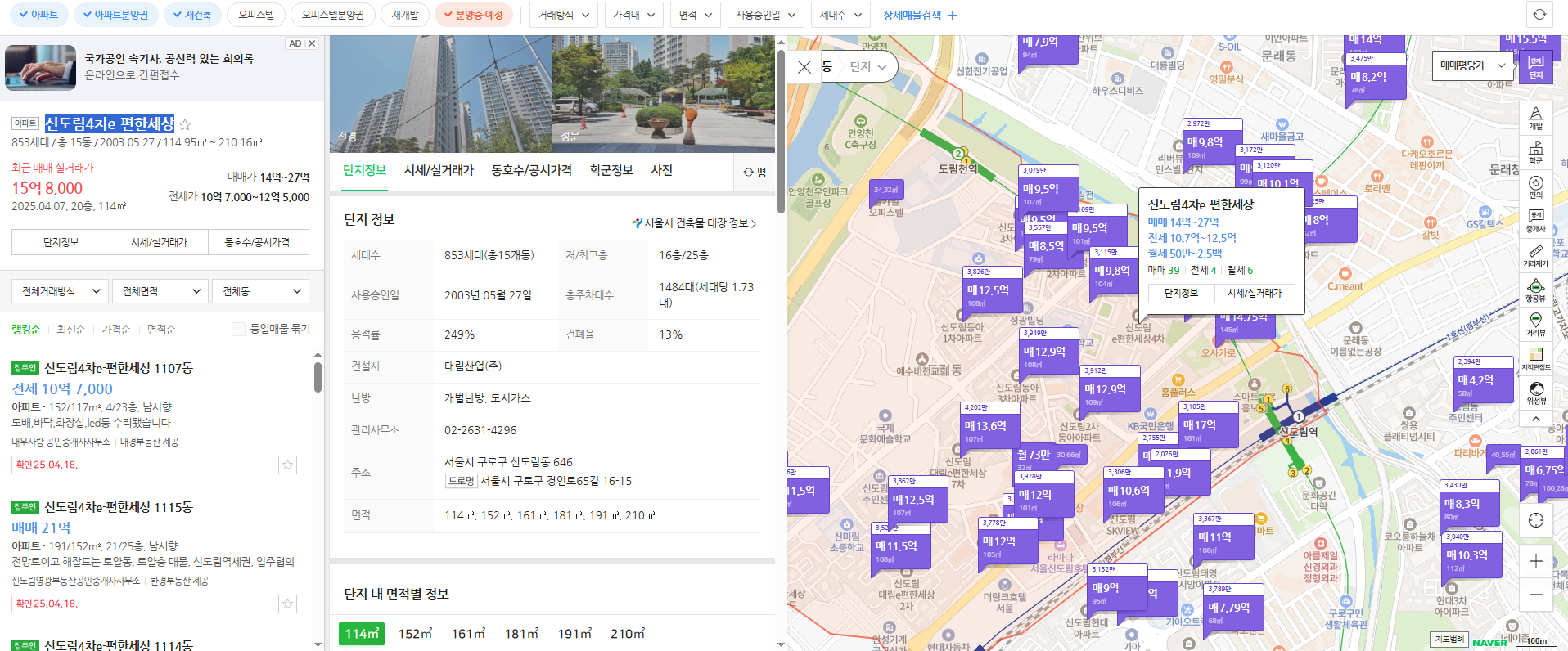Click the NAVER logo on map
Viewport: 1568px width, 651px height.
[x=1489, y=642]
